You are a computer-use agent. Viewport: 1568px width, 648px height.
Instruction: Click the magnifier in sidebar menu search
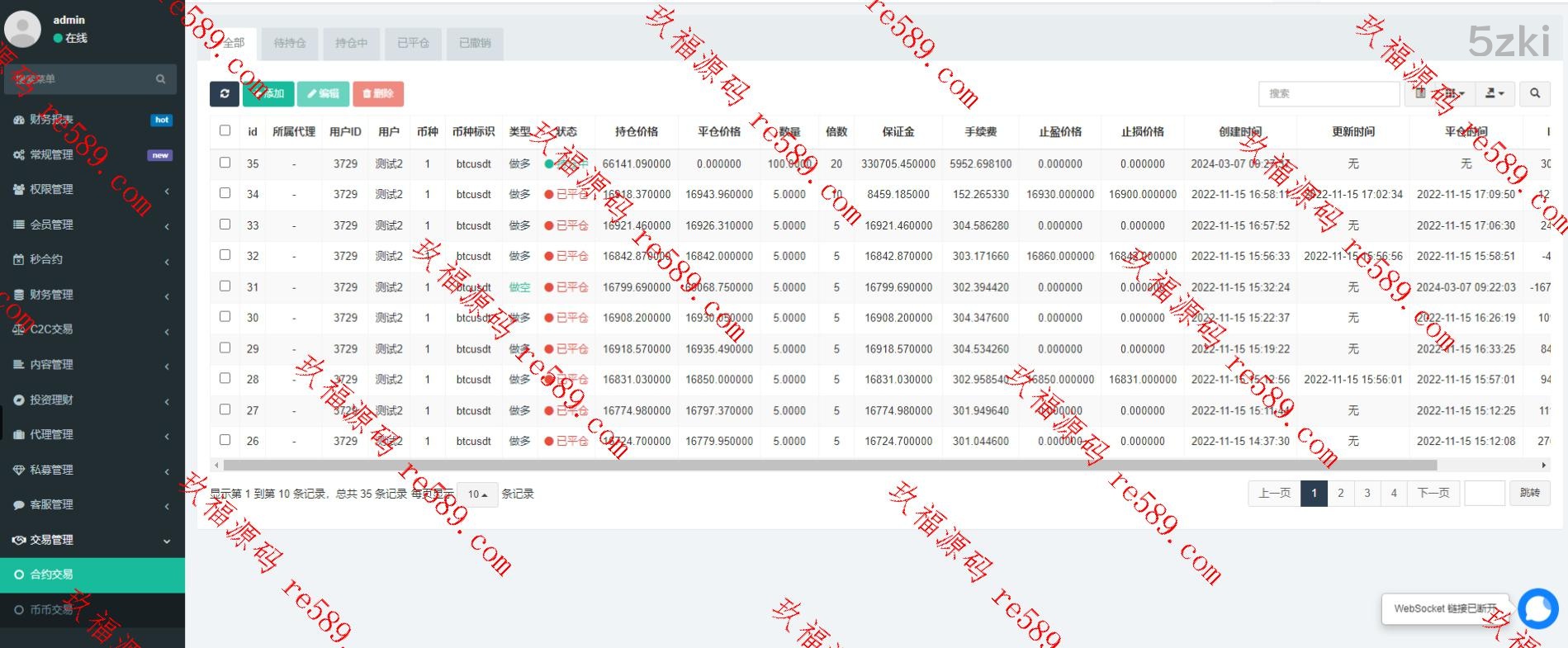[160, 79]
